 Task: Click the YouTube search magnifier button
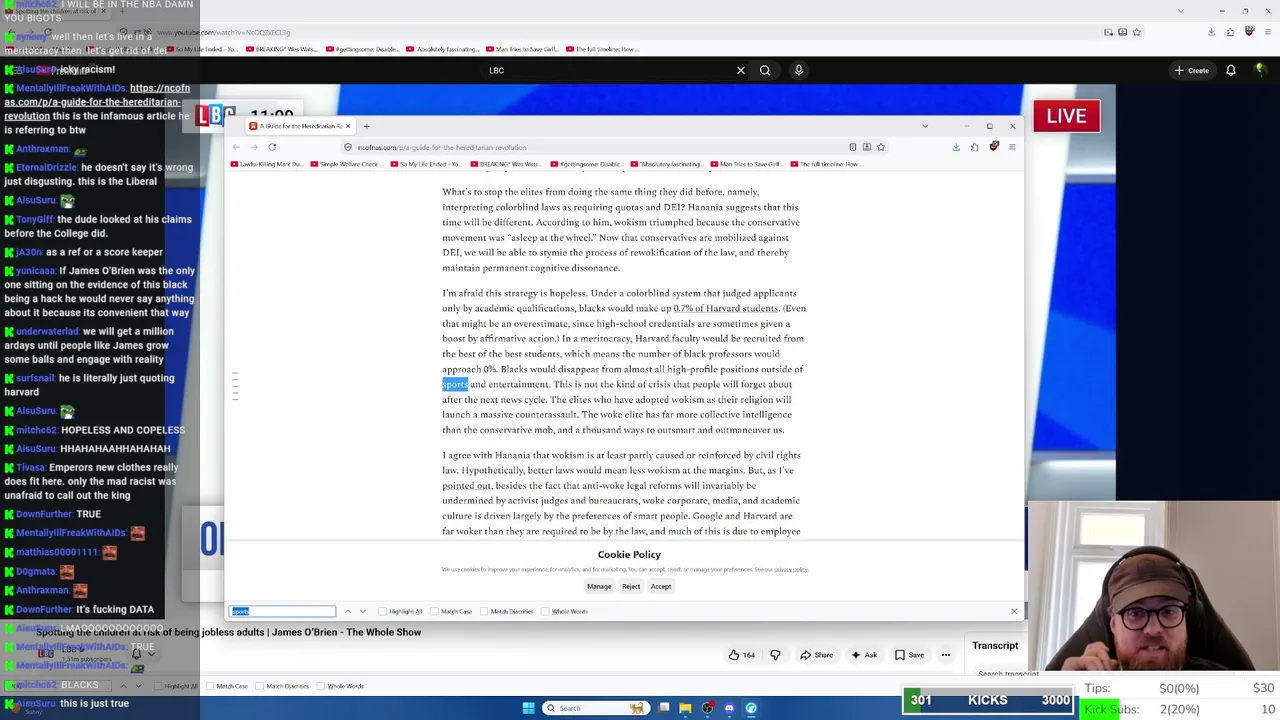tap(765, 70)
